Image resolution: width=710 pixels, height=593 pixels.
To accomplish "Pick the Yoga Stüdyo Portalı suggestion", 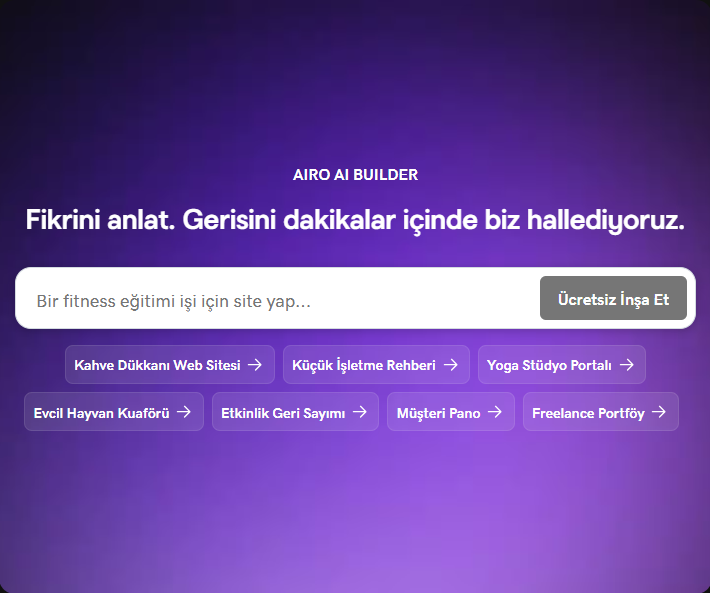I will 561,365.
